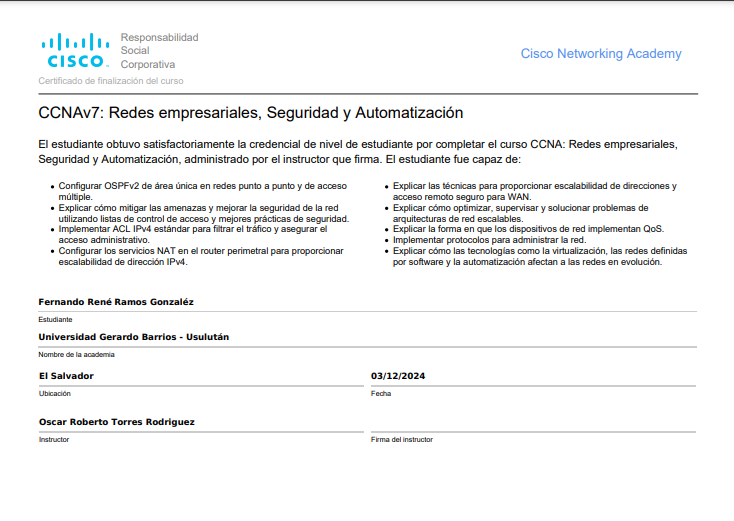Viewport: 734px width, 521px height.
Task: Click the bullet about optimizar, supervisar y solucionar
Action: pos(521,213)
